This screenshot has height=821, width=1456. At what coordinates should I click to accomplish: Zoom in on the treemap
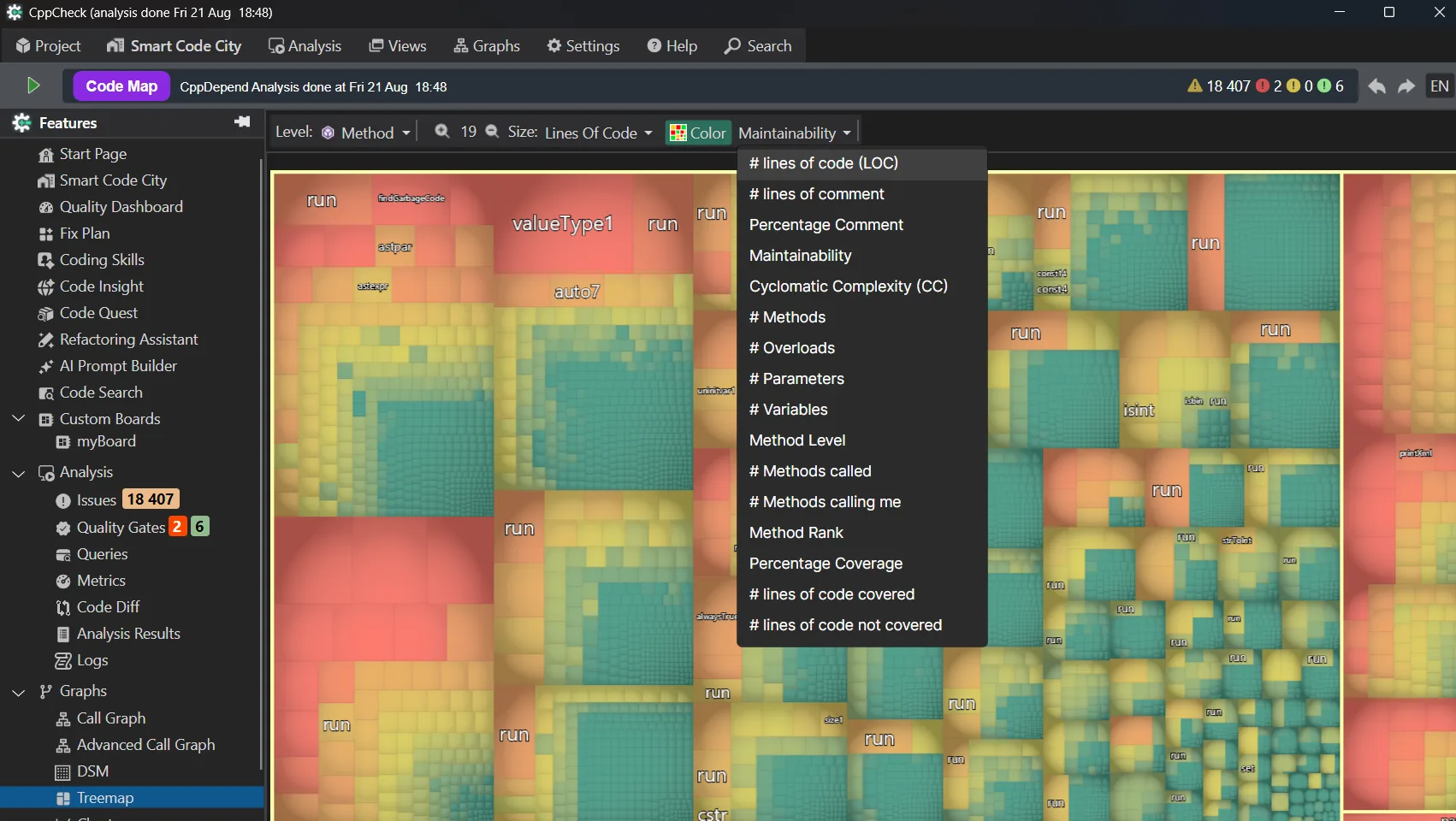442,132
